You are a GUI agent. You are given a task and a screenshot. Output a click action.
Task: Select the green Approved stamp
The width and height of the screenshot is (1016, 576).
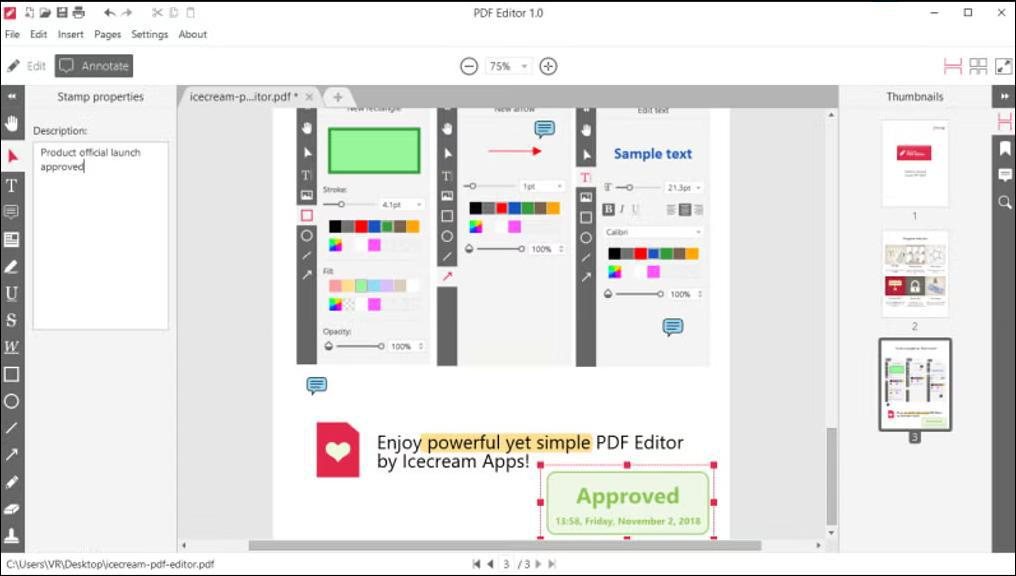[x=627, y=503]
